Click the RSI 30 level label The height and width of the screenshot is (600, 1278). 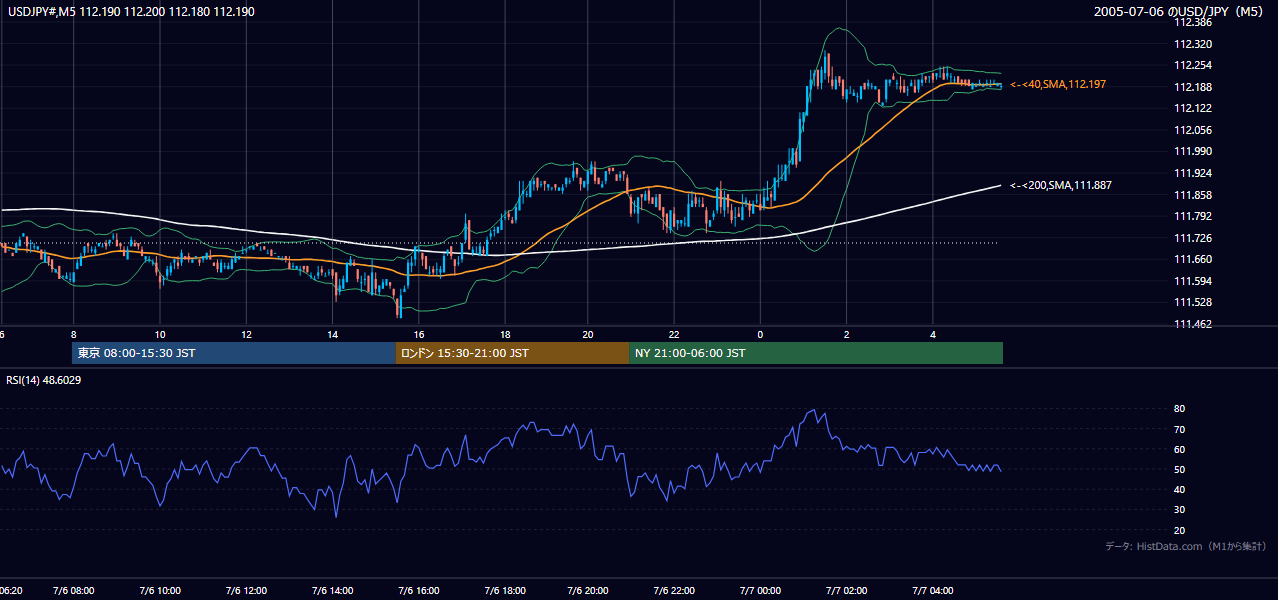(1179, 510)
